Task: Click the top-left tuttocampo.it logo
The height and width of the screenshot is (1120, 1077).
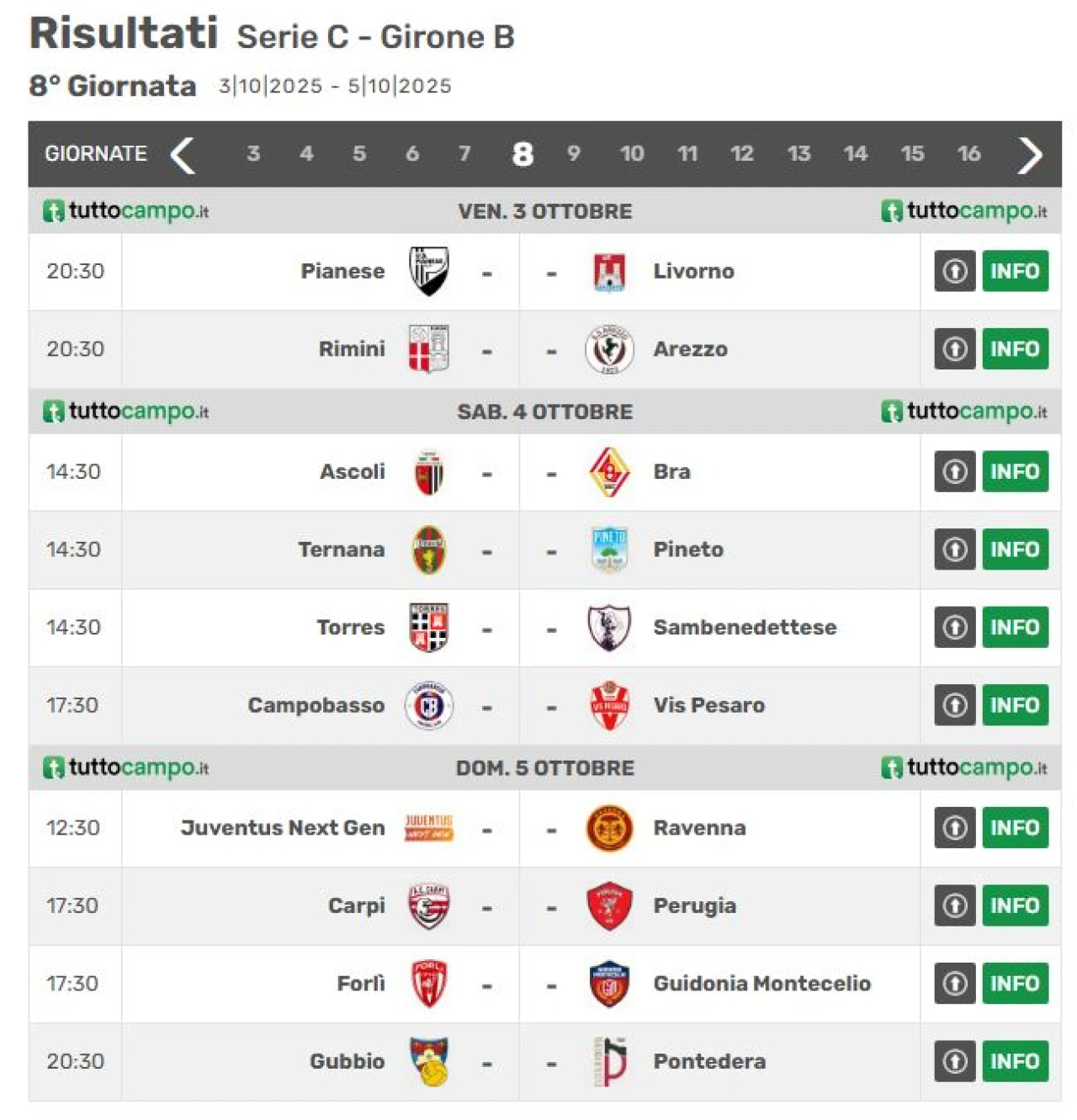Action: [x=125, y=210]
